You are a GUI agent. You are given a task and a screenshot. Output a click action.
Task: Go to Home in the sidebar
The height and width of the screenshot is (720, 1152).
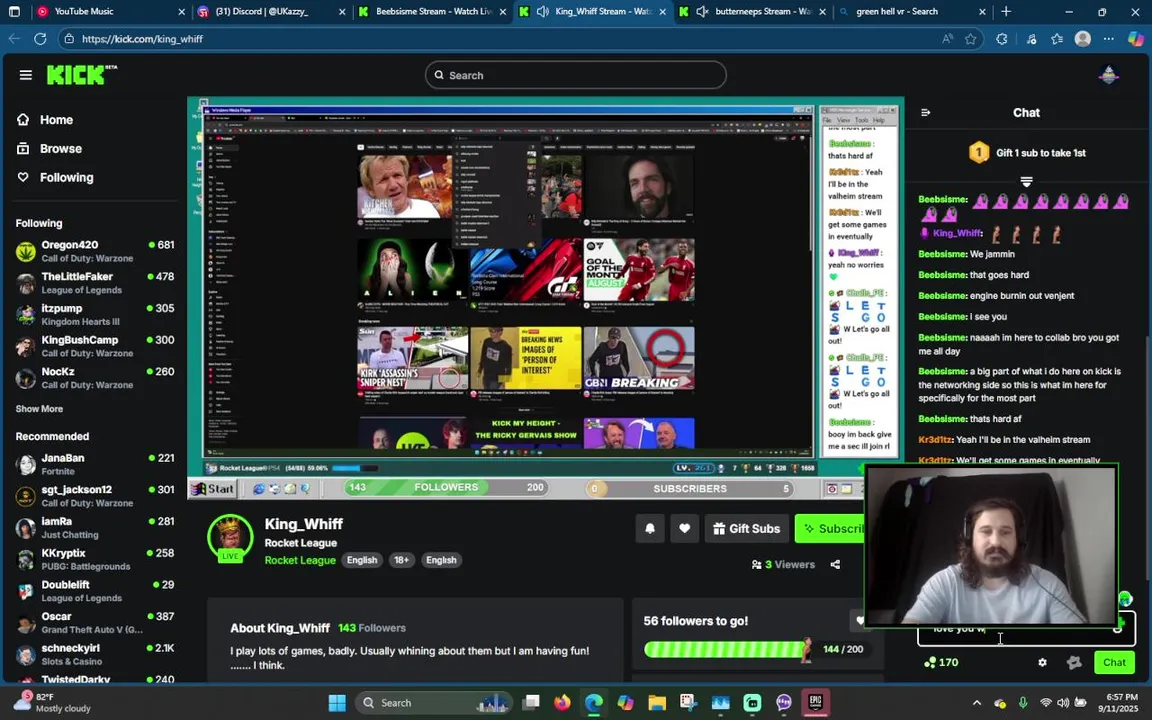point(46,120)
